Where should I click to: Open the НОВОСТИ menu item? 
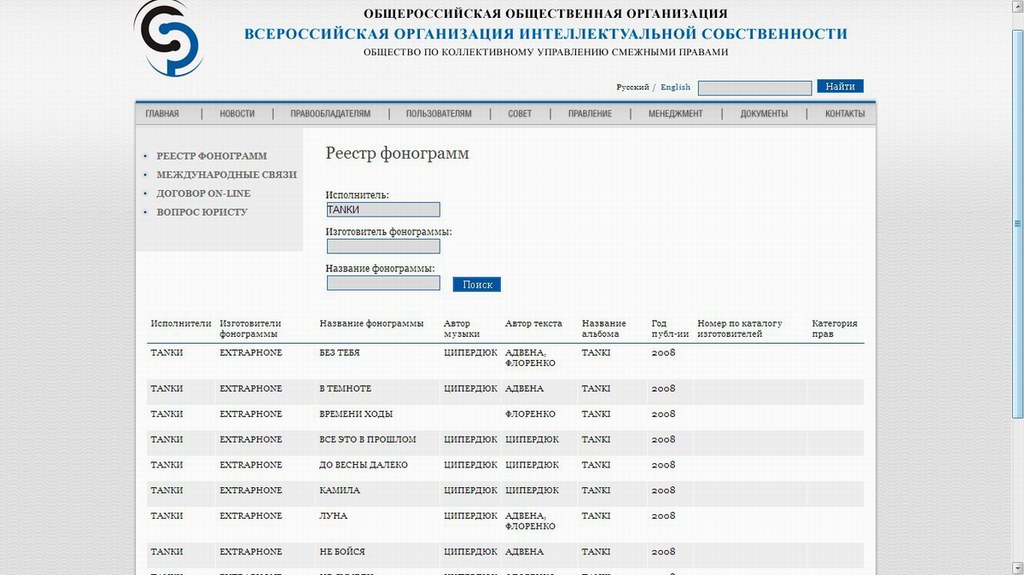tap(237, 114)
